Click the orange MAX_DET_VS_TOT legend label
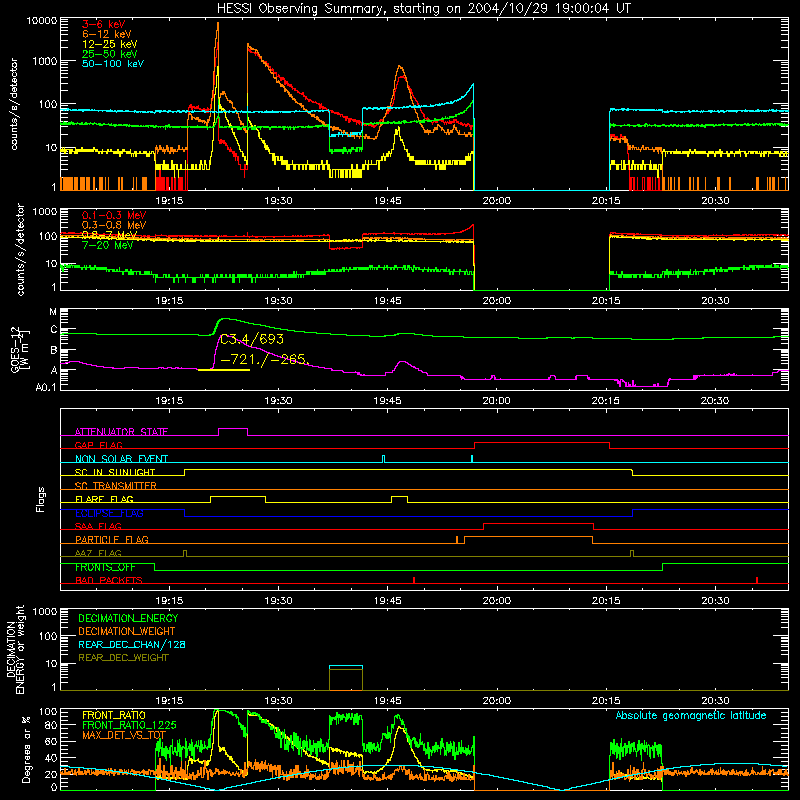This screenshot has height=800, width=800. tap(124, 735)
